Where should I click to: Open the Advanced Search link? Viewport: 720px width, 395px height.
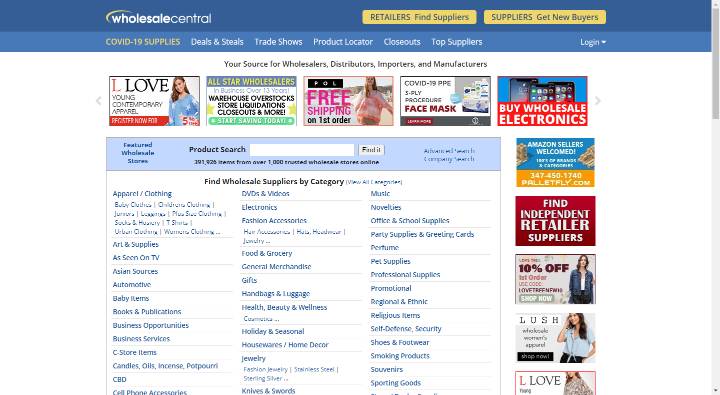pos(449,151)
